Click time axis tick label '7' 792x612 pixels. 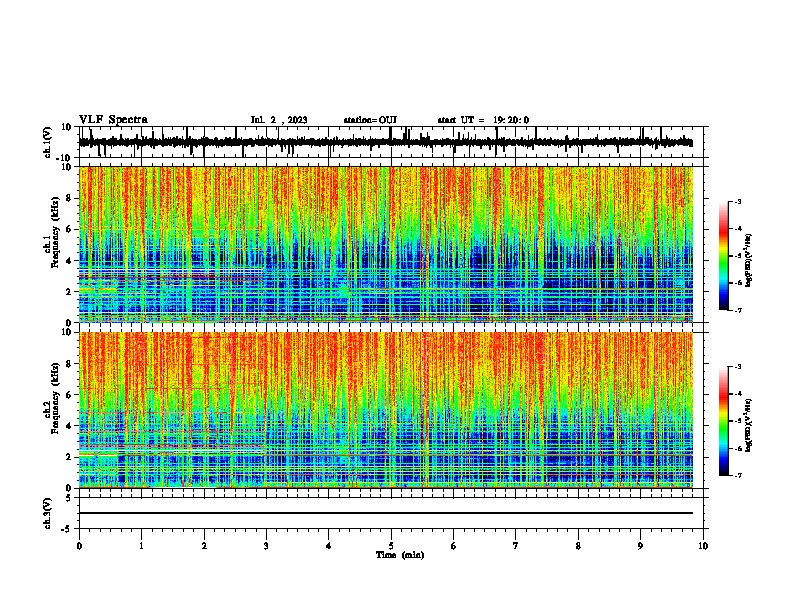point(516,546)
